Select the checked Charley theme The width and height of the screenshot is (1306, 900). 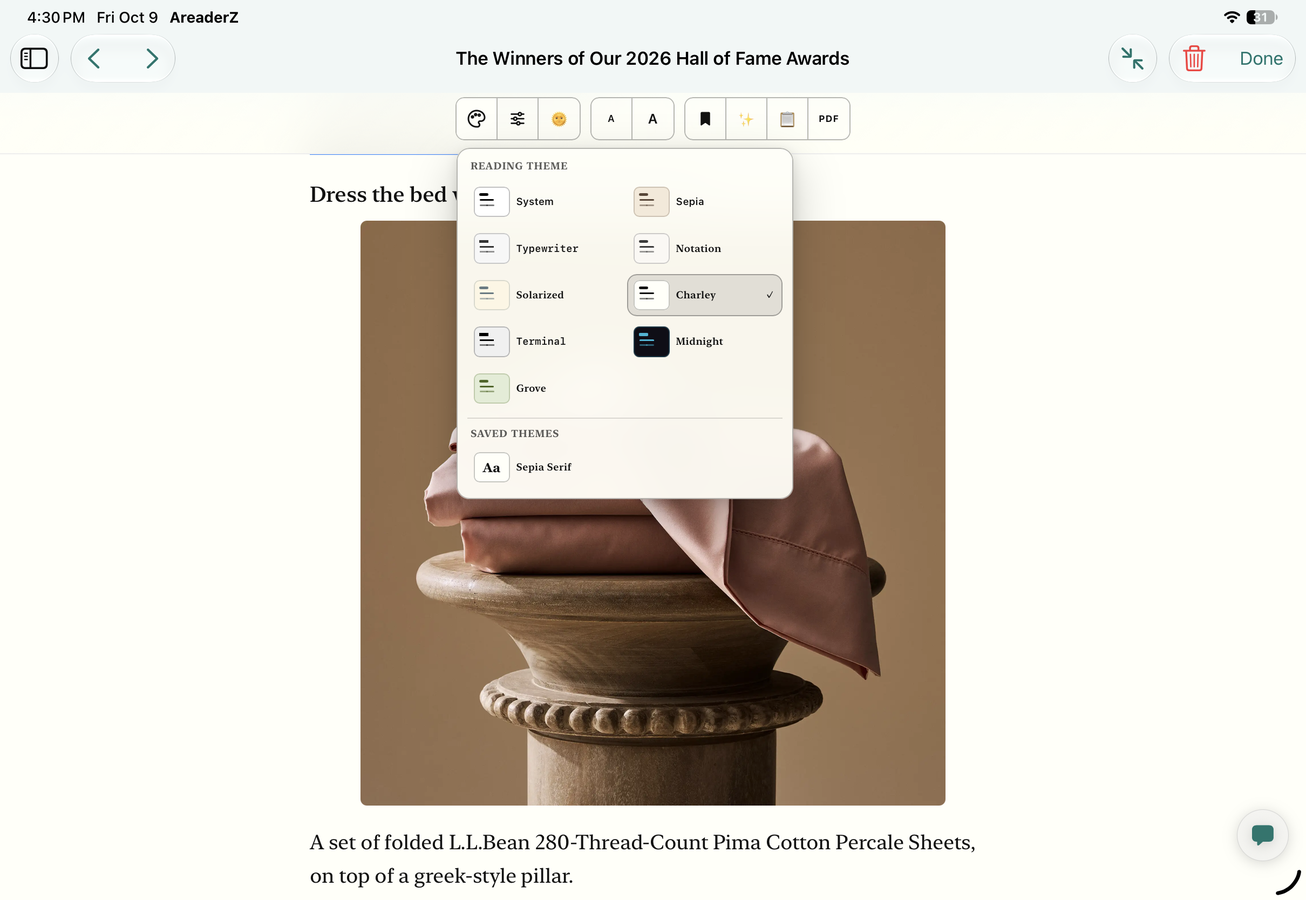tap(705, 295)
